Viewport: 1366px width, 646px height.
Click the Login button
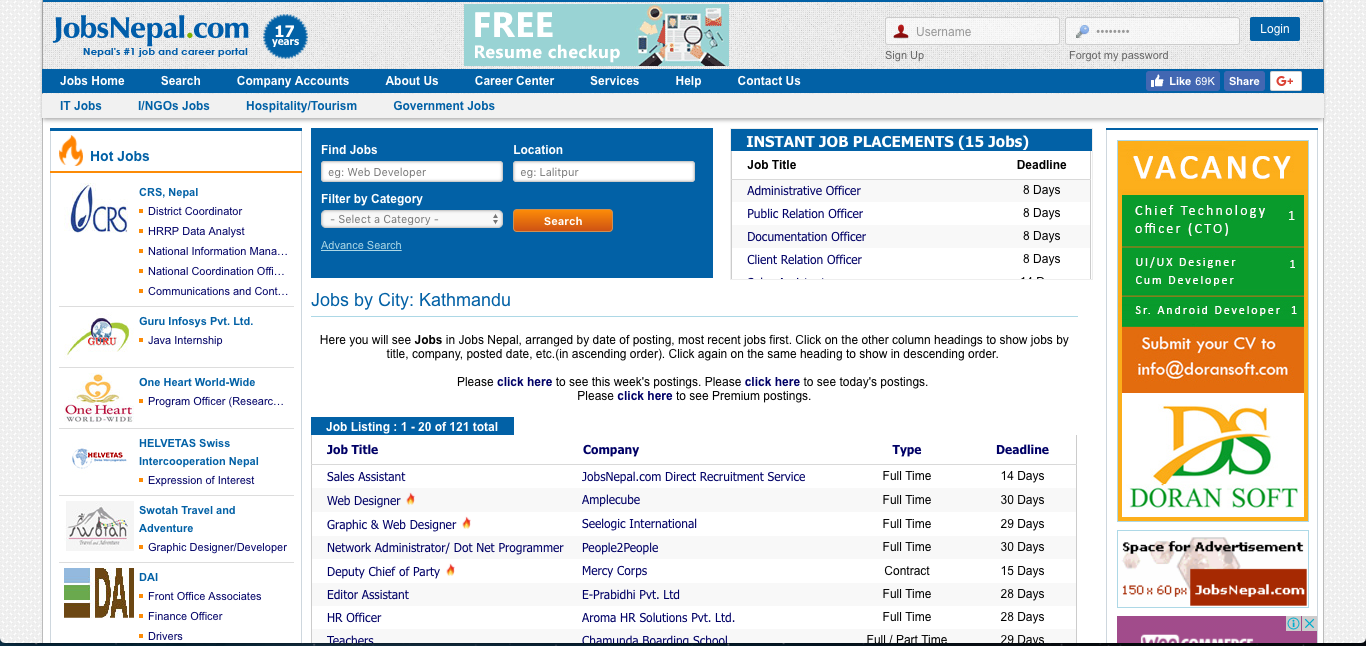pyautogui.click(x=1274, y=29)
